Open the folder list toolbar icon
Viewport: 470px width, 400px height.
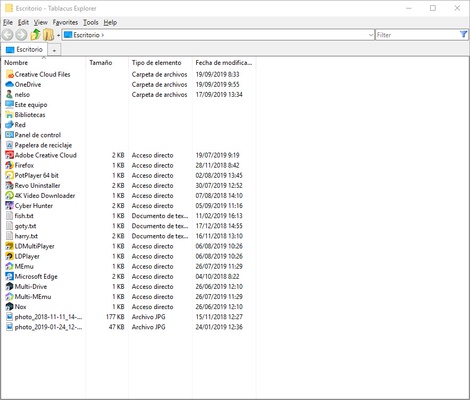49,35
